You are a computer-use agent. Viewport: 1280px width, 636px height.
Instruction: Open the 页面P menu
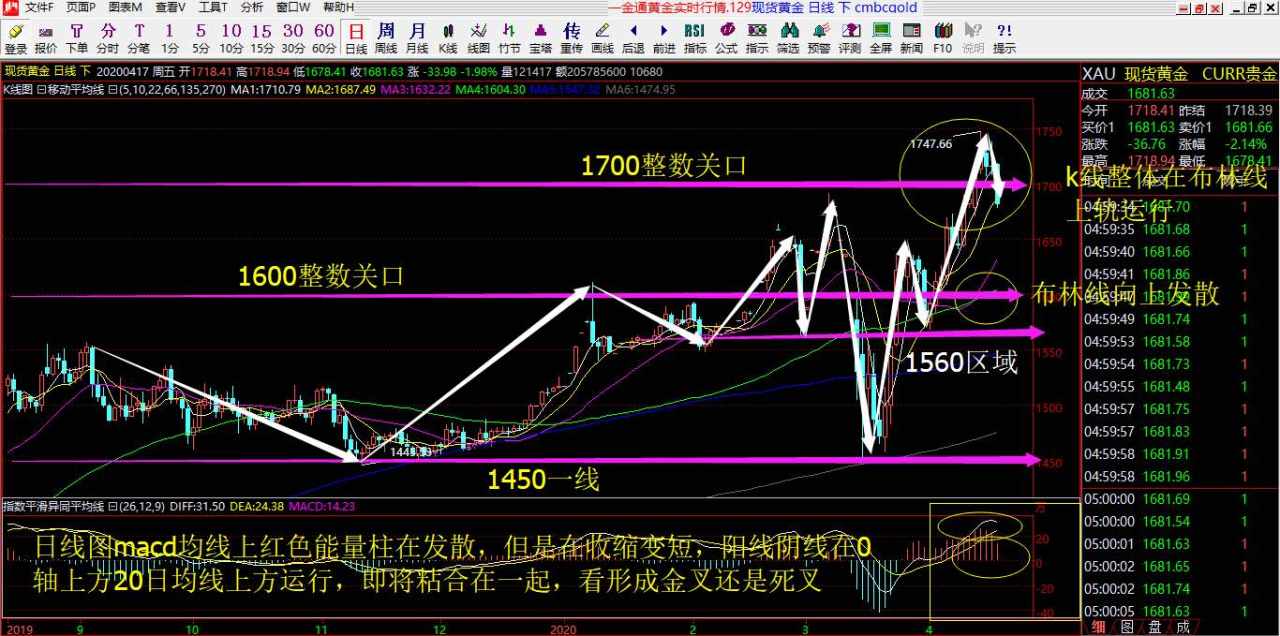(x=82, y=8)
